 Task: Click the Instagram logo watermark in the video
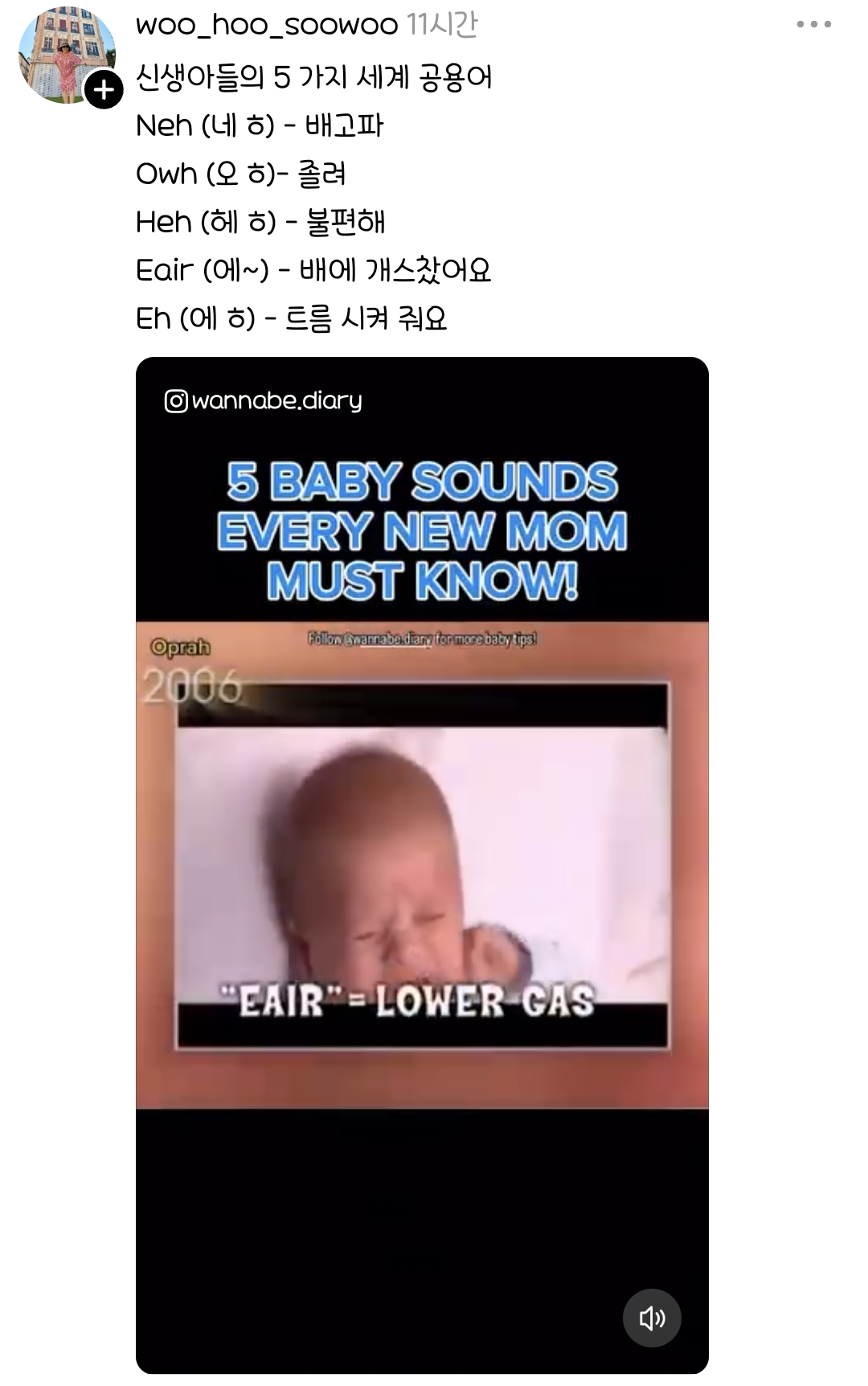176,400
